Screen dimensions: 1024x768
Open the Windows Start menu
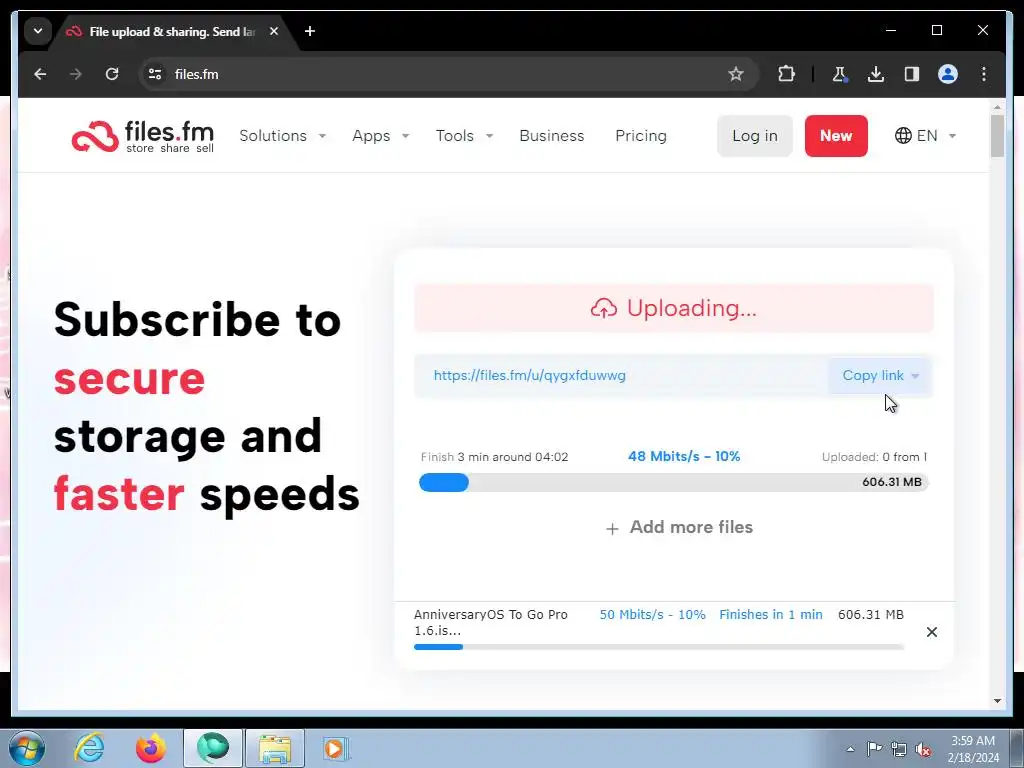coord(27,748)
